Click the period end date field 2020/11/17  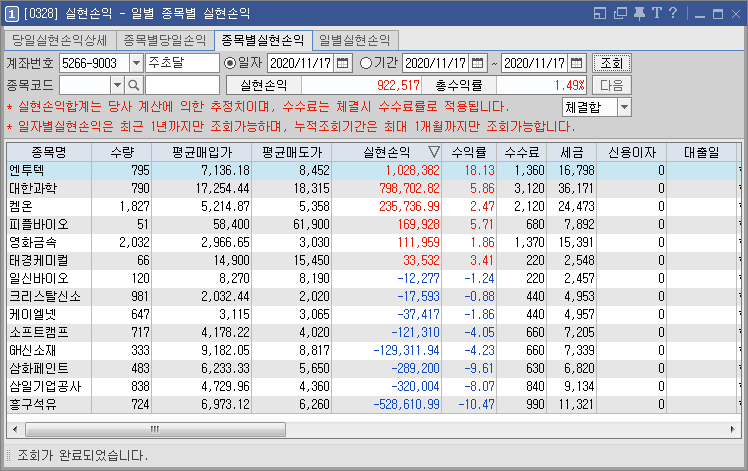point(535,63)
